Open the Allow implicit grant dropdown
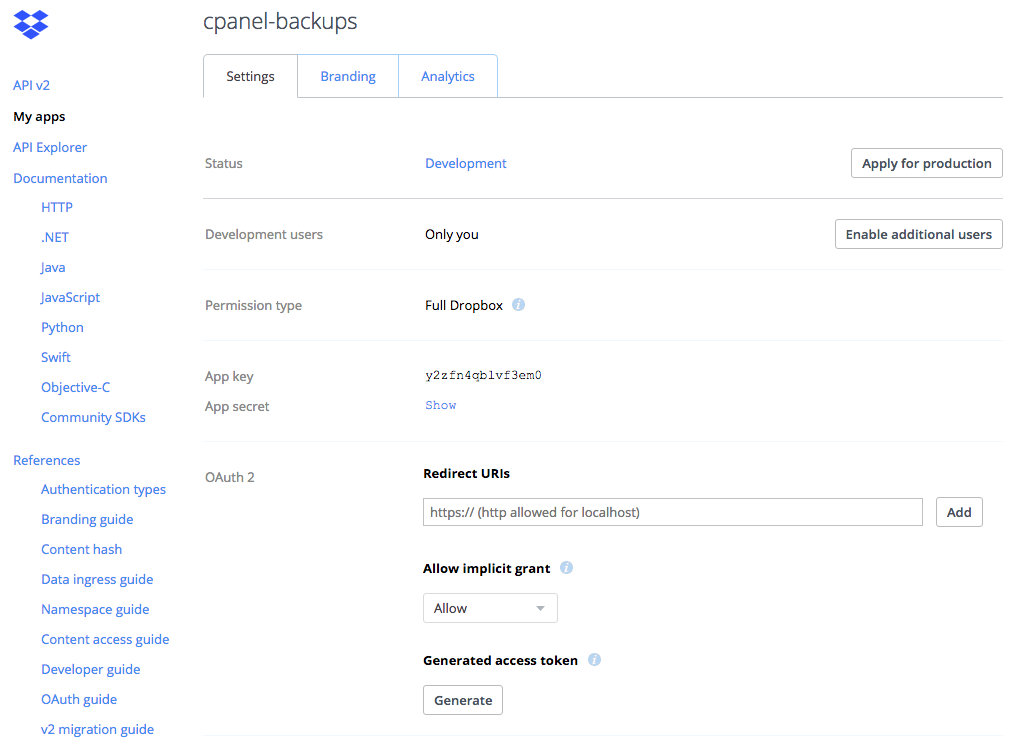 pyautogui.click(x=490, y=608)
